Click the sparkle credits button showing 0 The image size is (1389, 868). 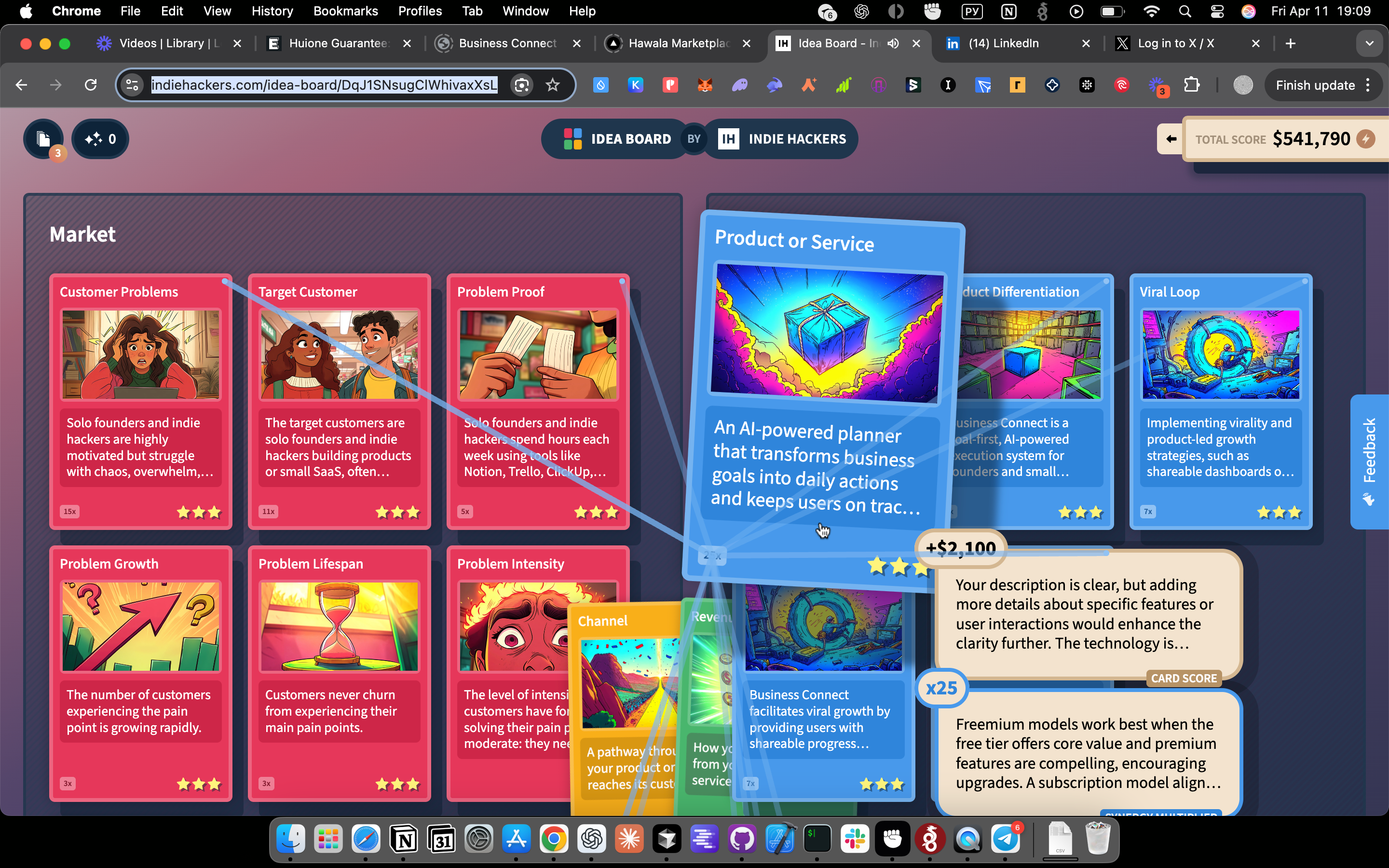[100, 139]
